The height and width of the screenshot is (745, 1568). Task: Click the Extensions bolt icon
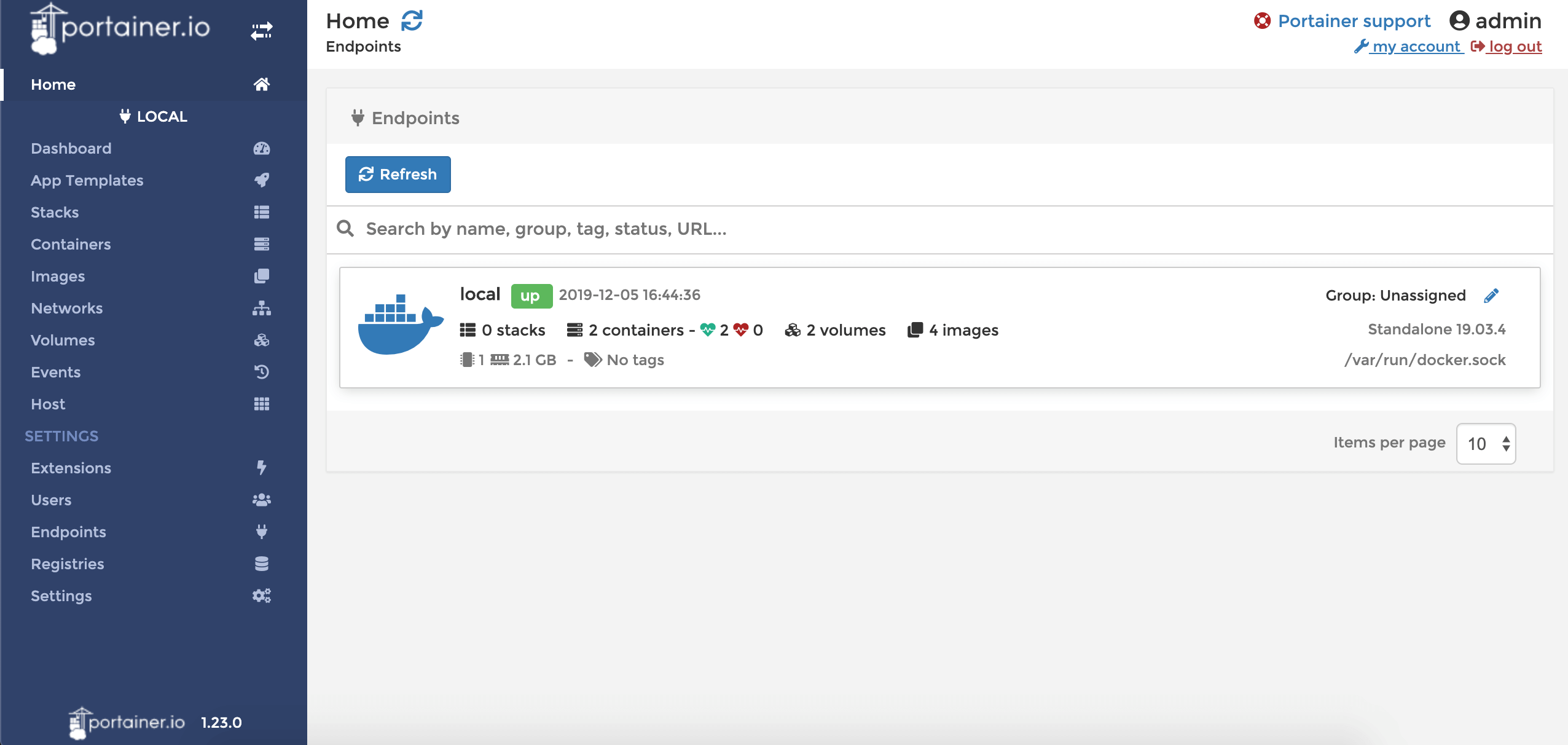(261, 468)
